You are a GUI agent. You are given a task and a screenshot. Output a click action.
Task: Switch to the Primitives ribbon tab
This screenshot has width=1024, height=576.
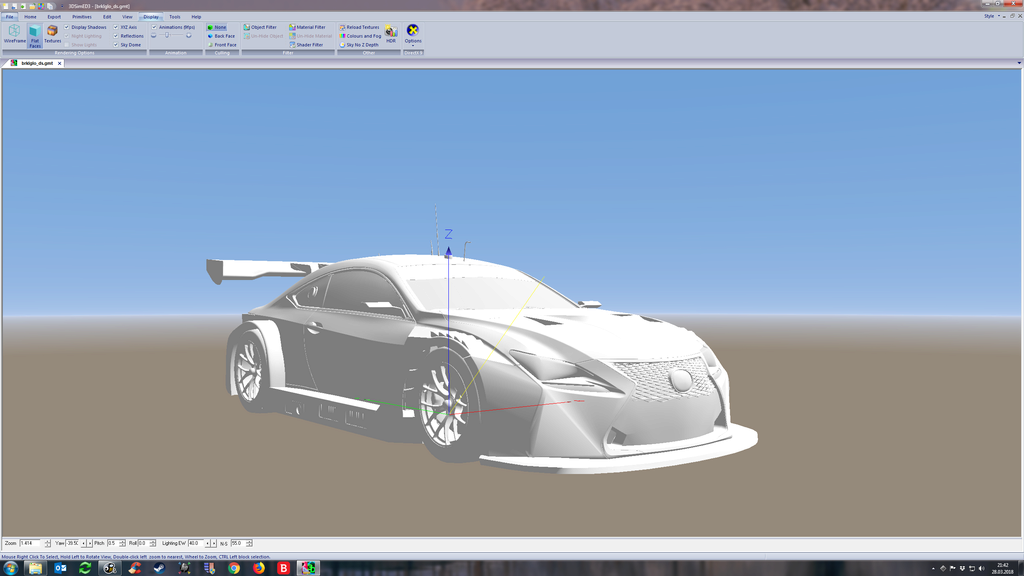[82, 16]
